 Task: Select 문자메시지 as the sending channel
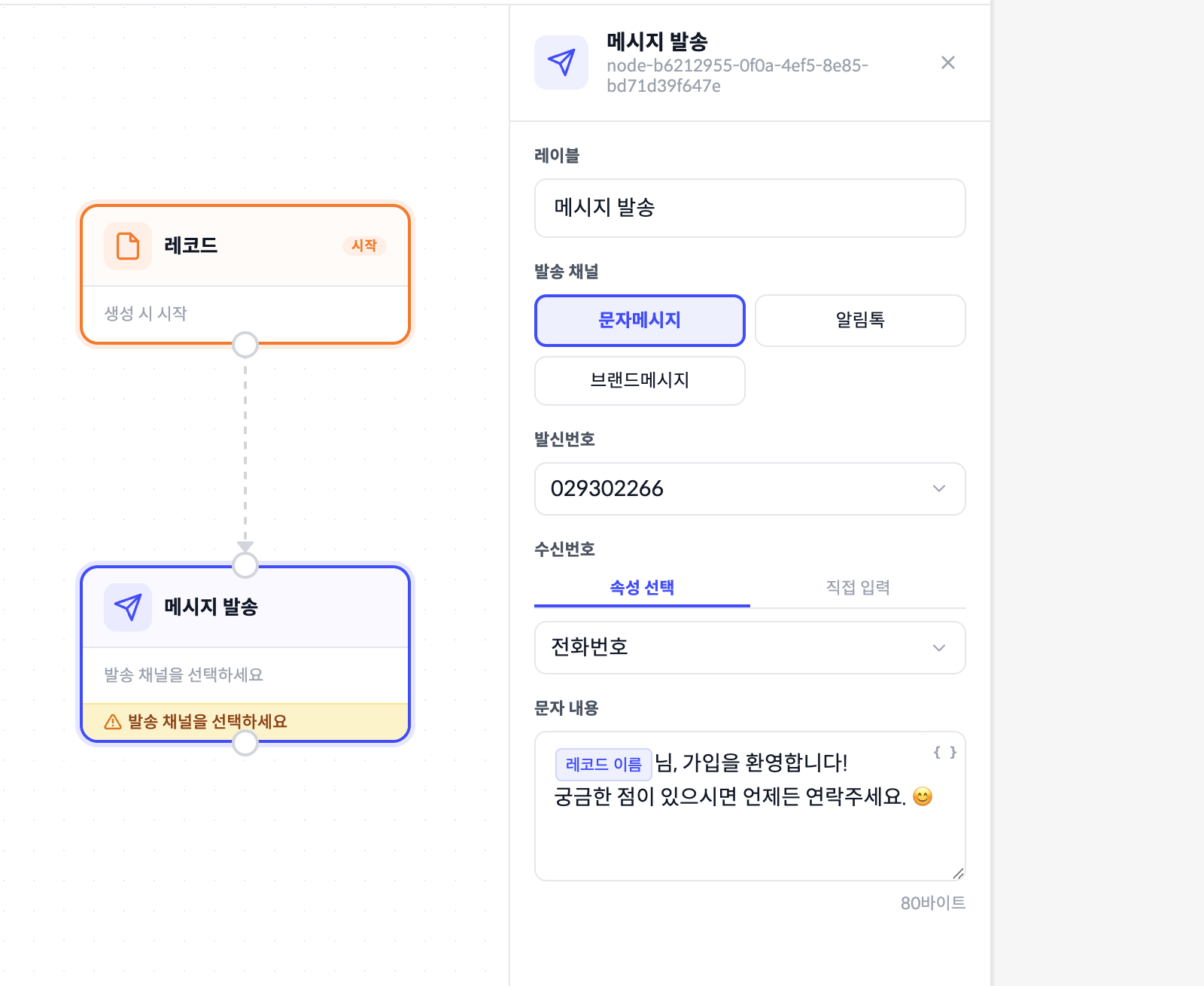click(640, 321)
